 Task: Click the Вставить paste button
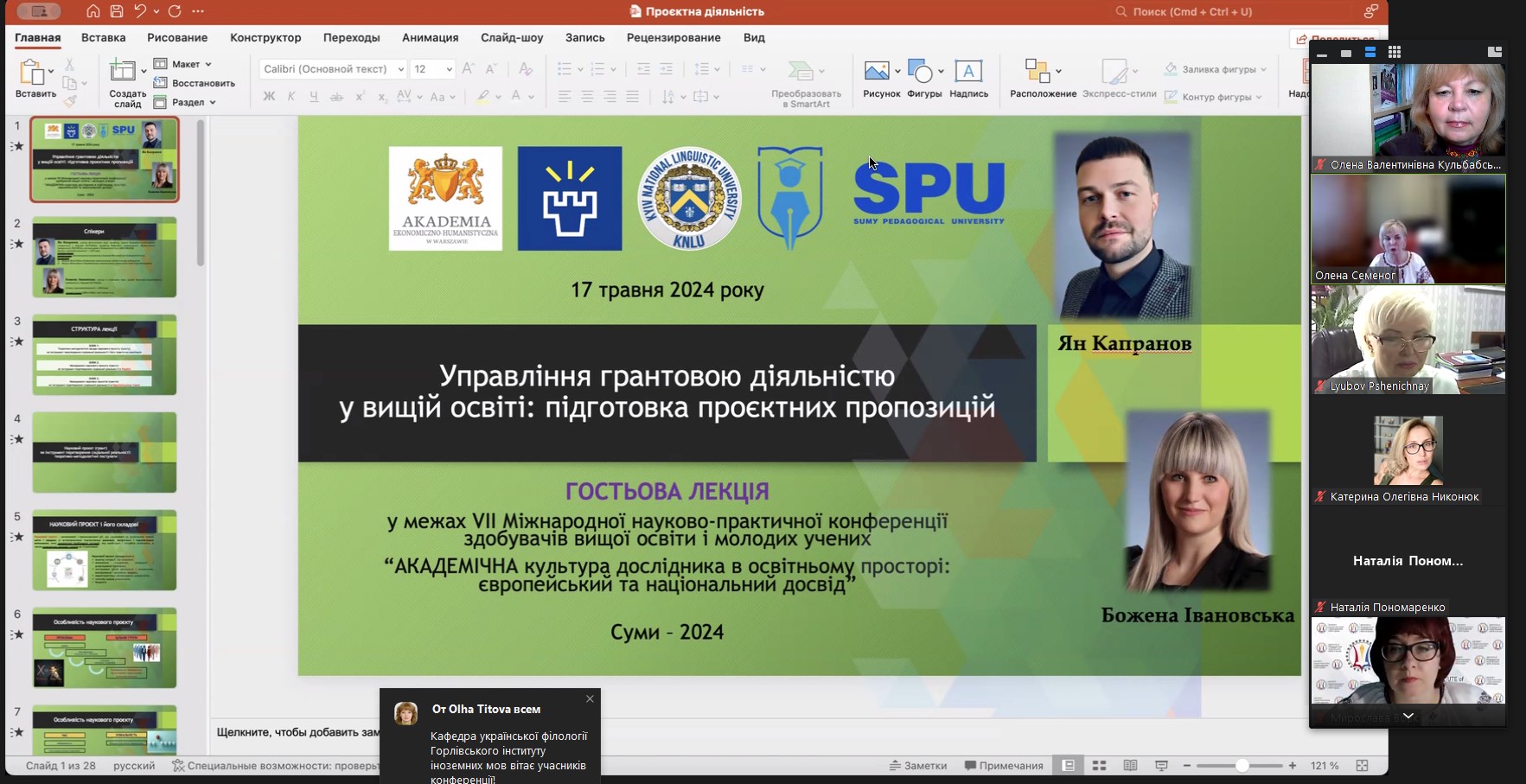(35, 80)
